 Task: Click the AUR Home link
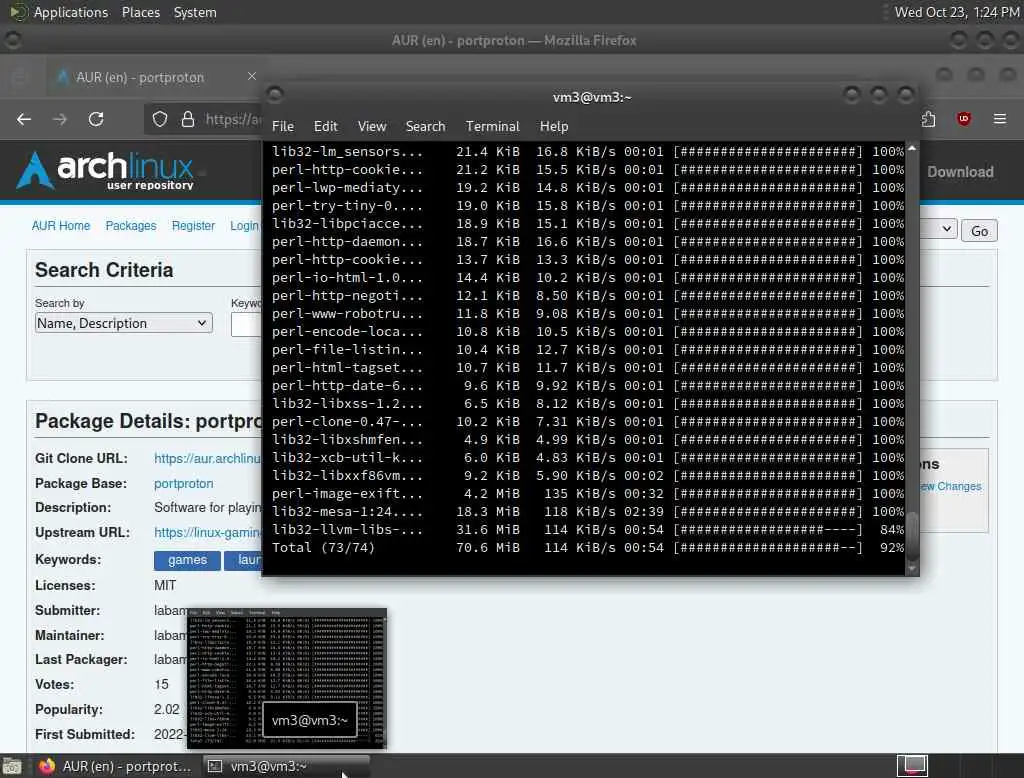coord(61,226)
